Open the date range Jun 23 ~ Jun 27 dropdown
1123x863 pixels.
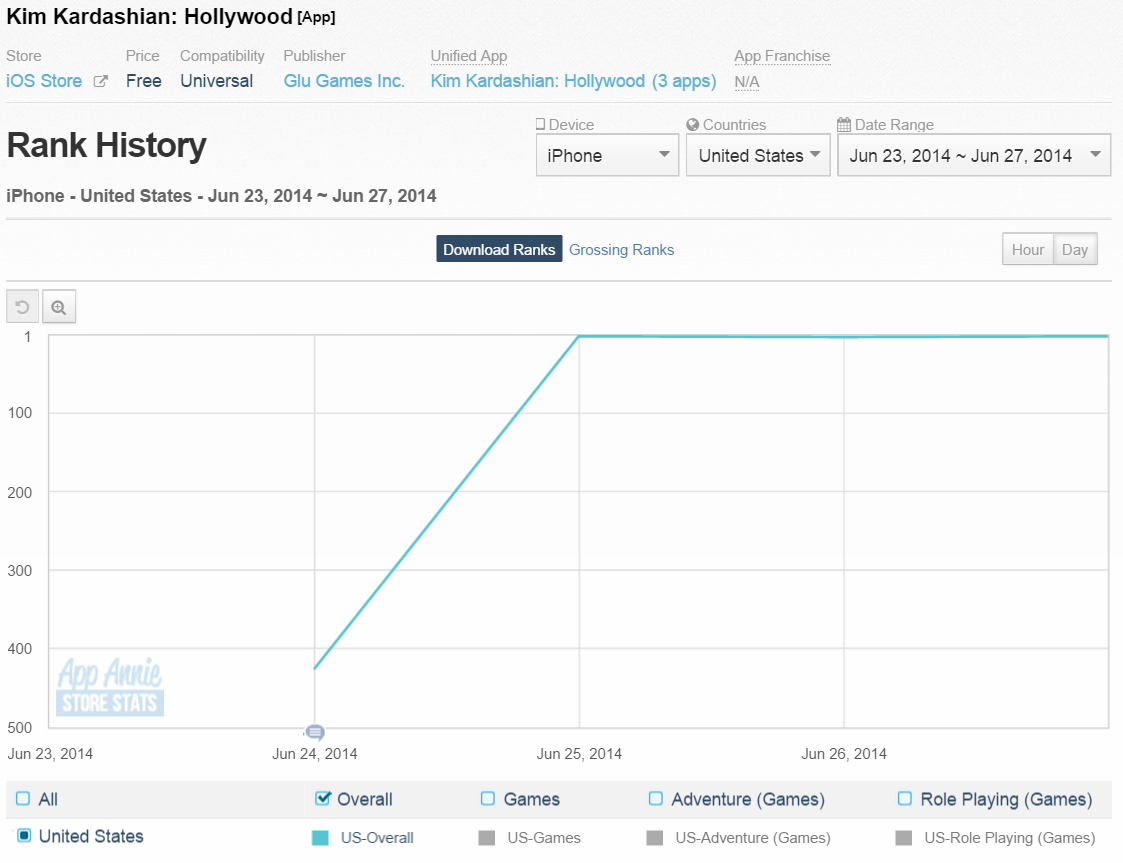[974, 155]
